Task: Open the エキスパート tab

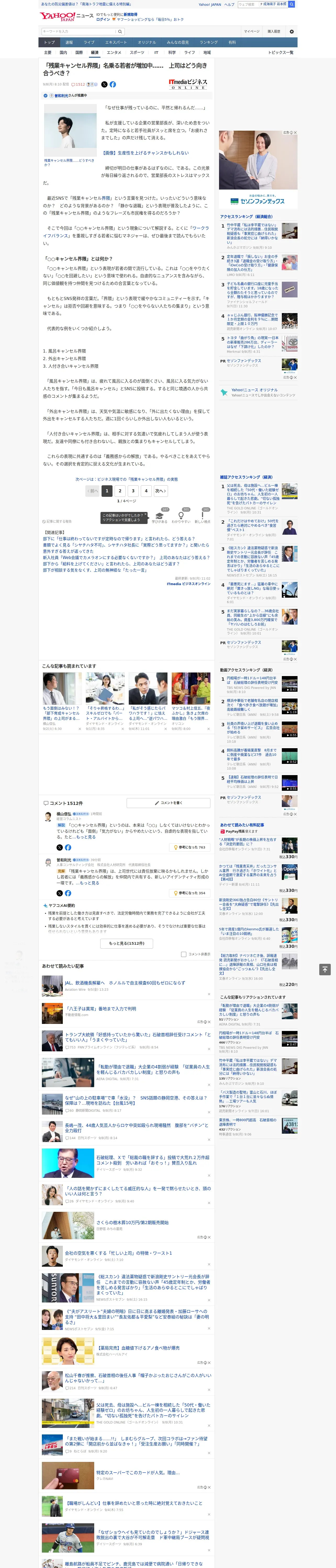Action: click(x=116, y=42)
